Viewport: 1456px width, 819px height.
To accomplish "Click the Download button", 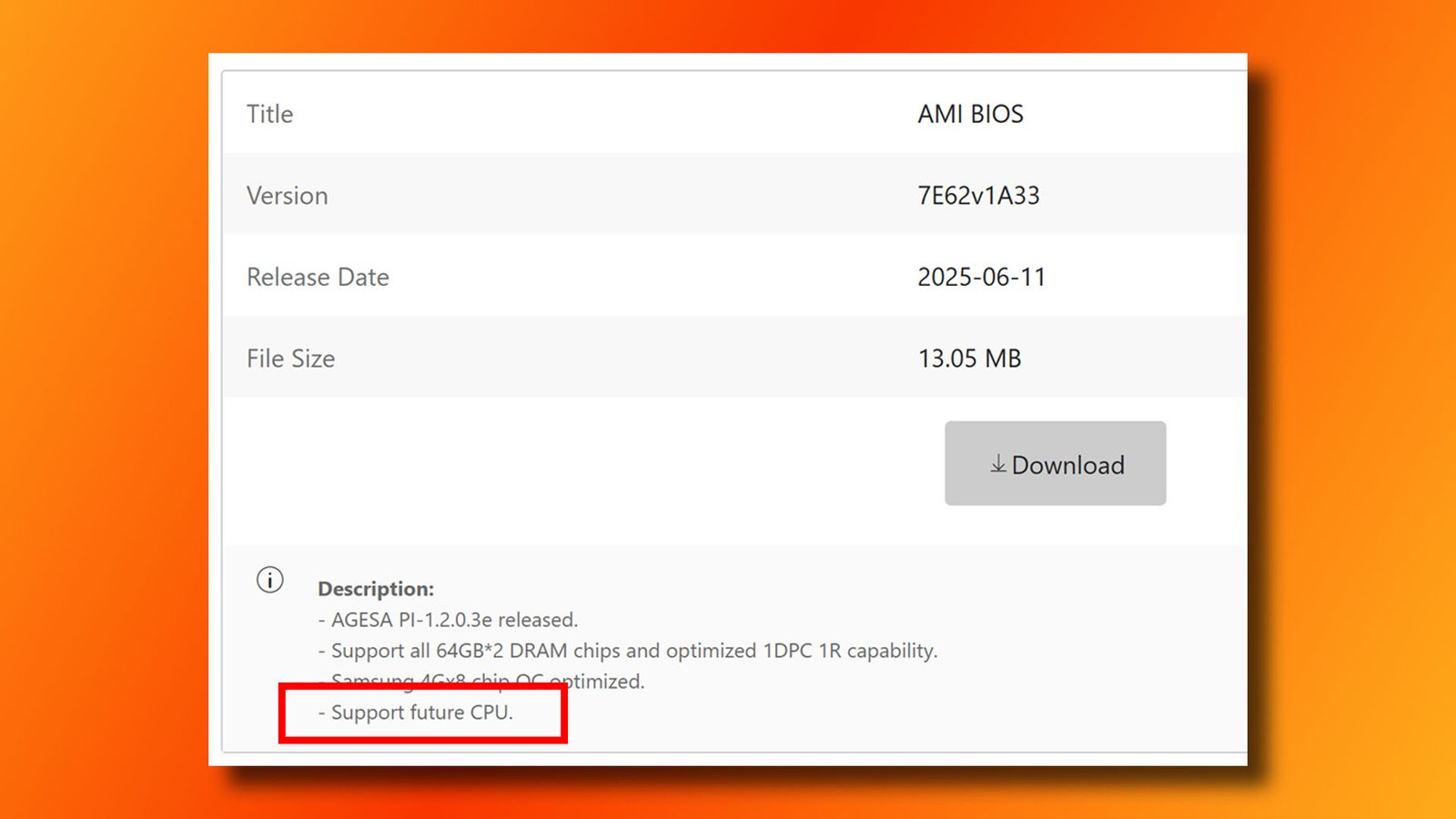I will click(x=1055, y=463).
